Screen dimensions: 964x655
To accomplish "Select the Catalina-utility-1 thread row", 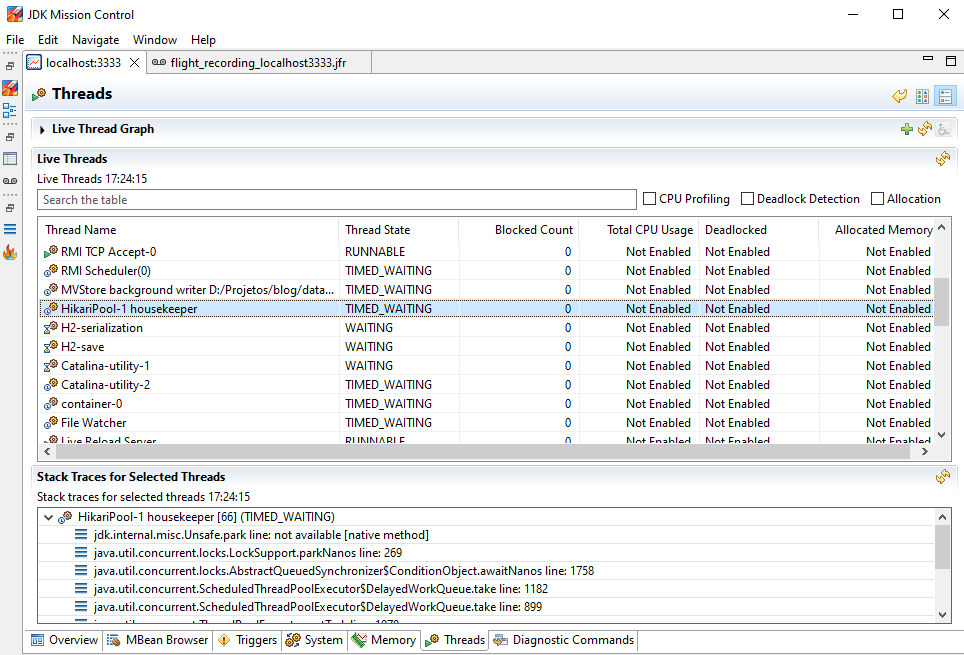I will (x=486, y=366).
